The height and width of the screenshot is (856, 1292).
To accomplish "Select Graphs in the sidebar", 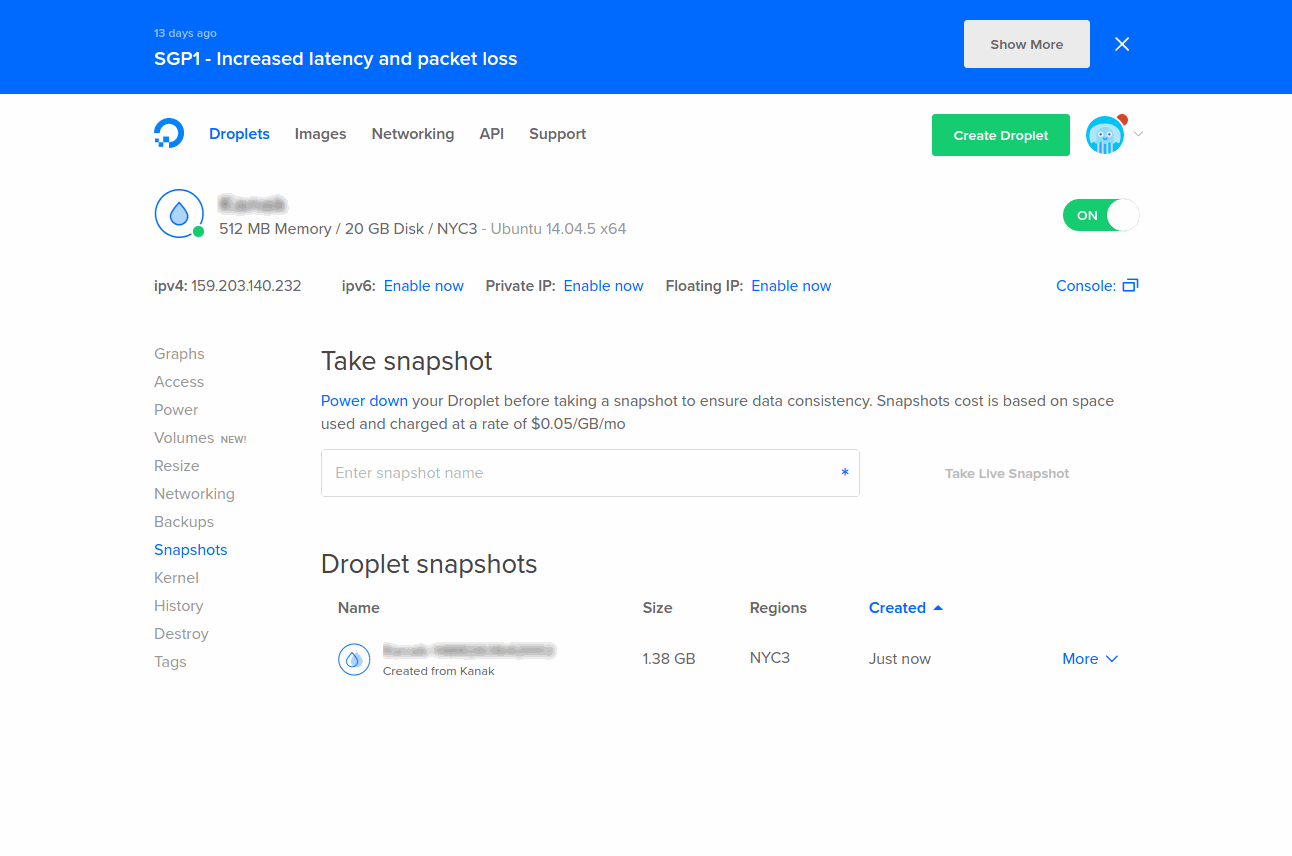I will tap(179, 354).
